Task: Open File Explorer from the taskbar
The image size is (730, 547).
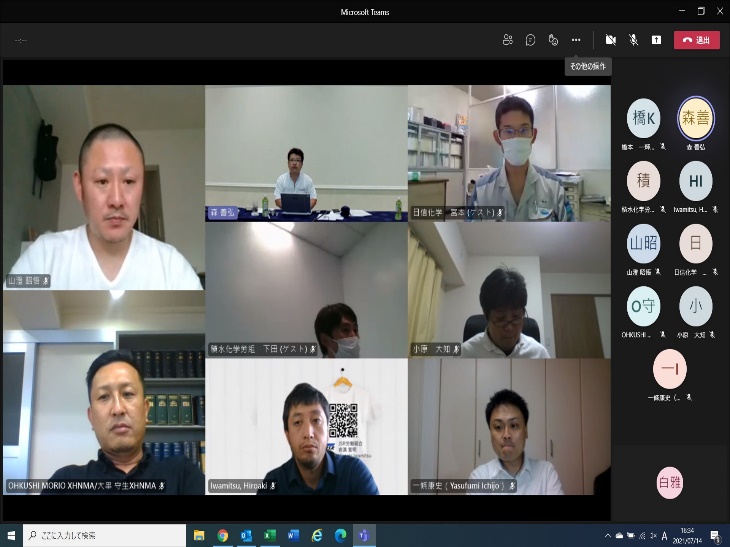Action: pyautogui.click(x=199, y=535)
